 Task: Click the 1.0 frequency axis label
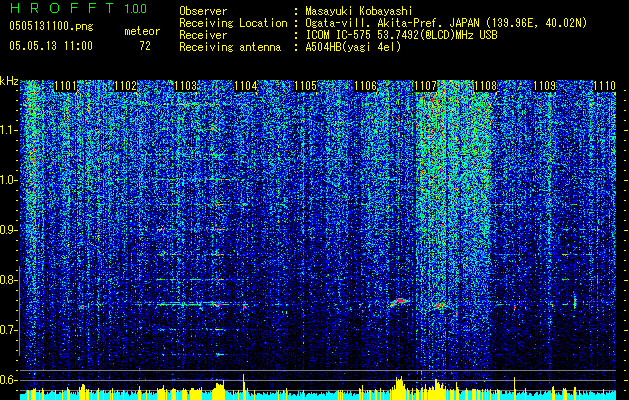9,180
